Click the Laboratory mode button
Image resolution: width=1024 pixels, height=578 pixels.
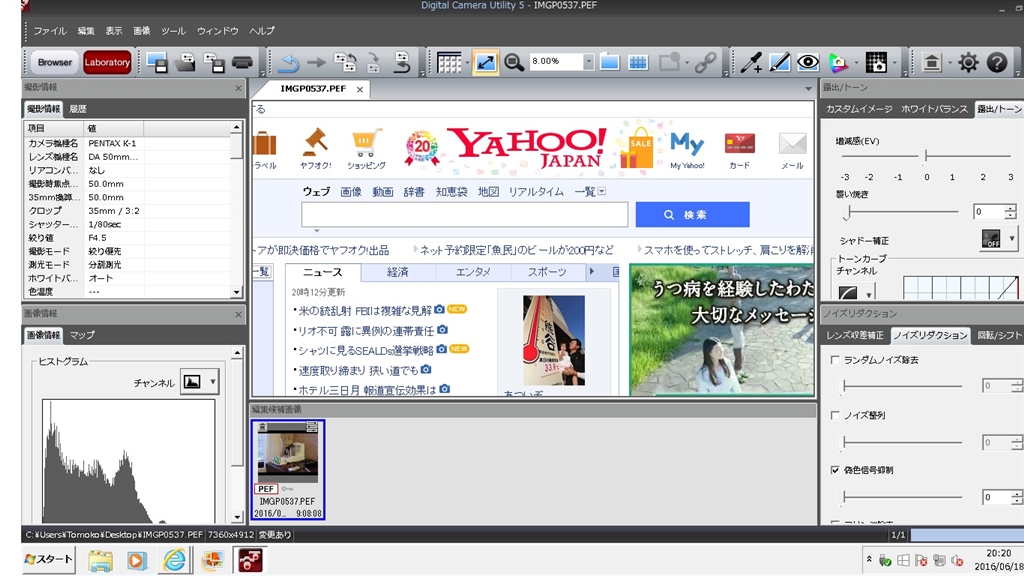107,62
